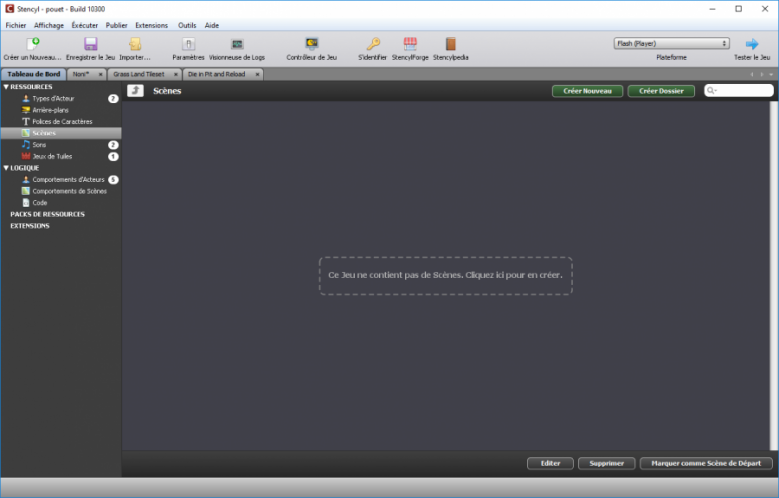Open the Visionneuse de Logs icon
779x498 pixels.
[x=237, y=44]
